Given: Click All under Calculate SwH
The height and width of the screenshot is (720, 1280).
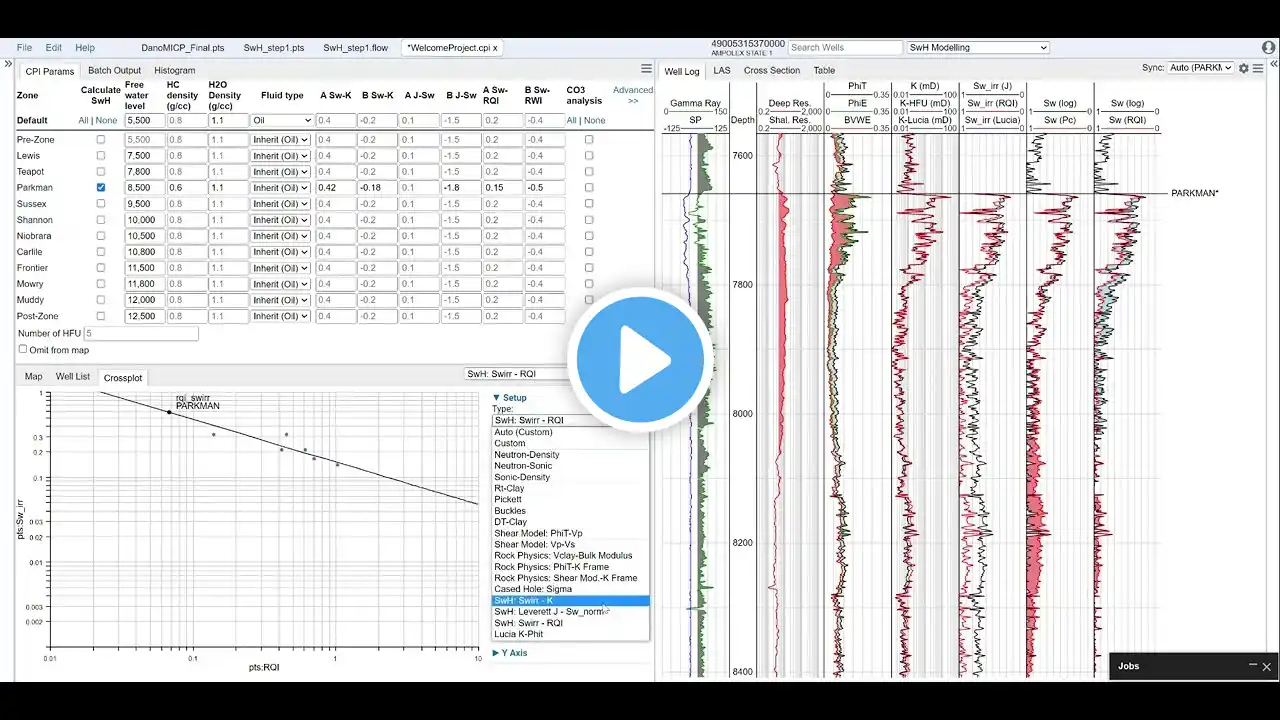Looking at the screenshot, I should pos(84,120).
